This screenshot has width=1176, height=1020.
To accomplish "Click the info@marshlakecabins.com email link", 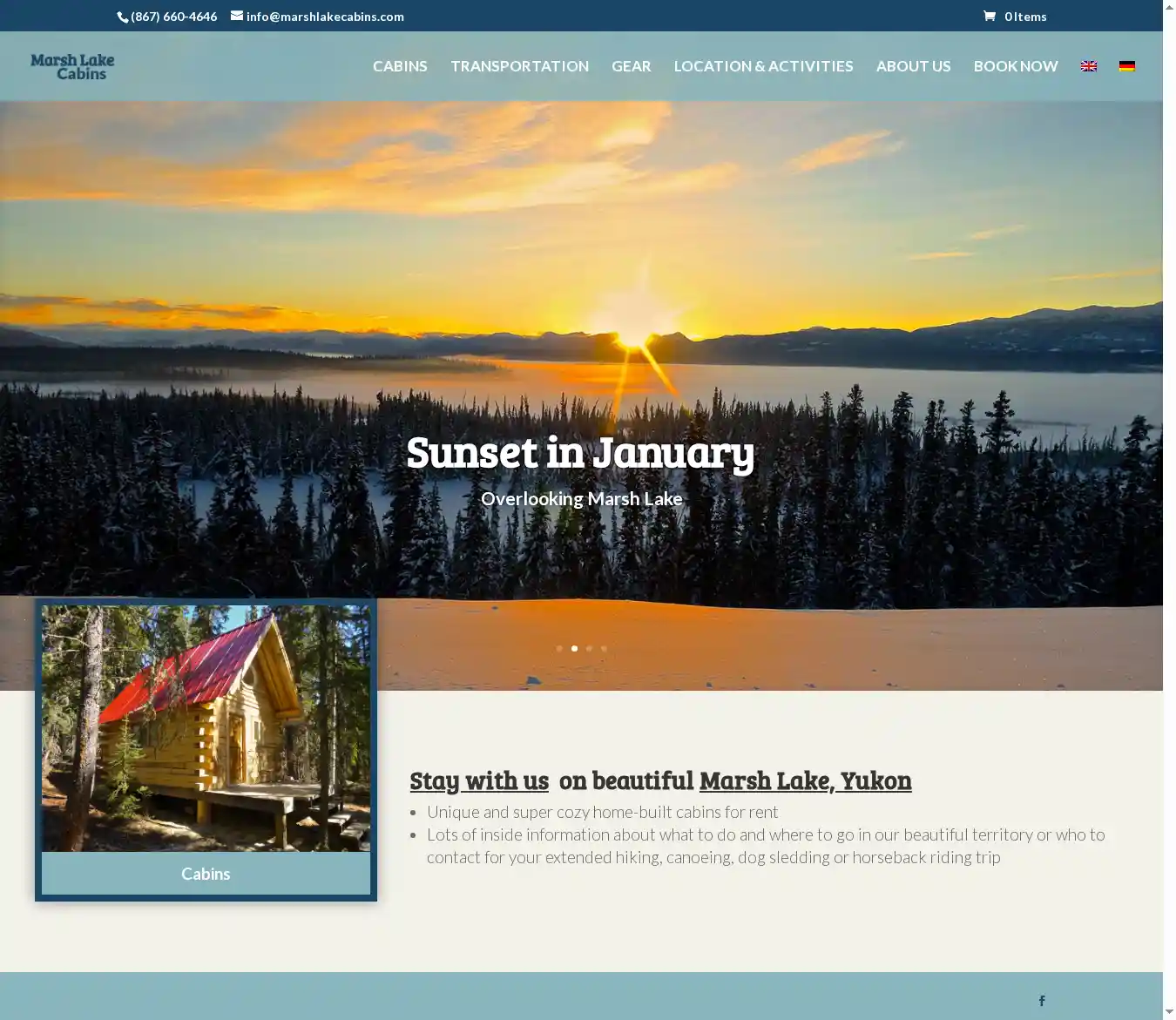I will [x=325, y=17].
